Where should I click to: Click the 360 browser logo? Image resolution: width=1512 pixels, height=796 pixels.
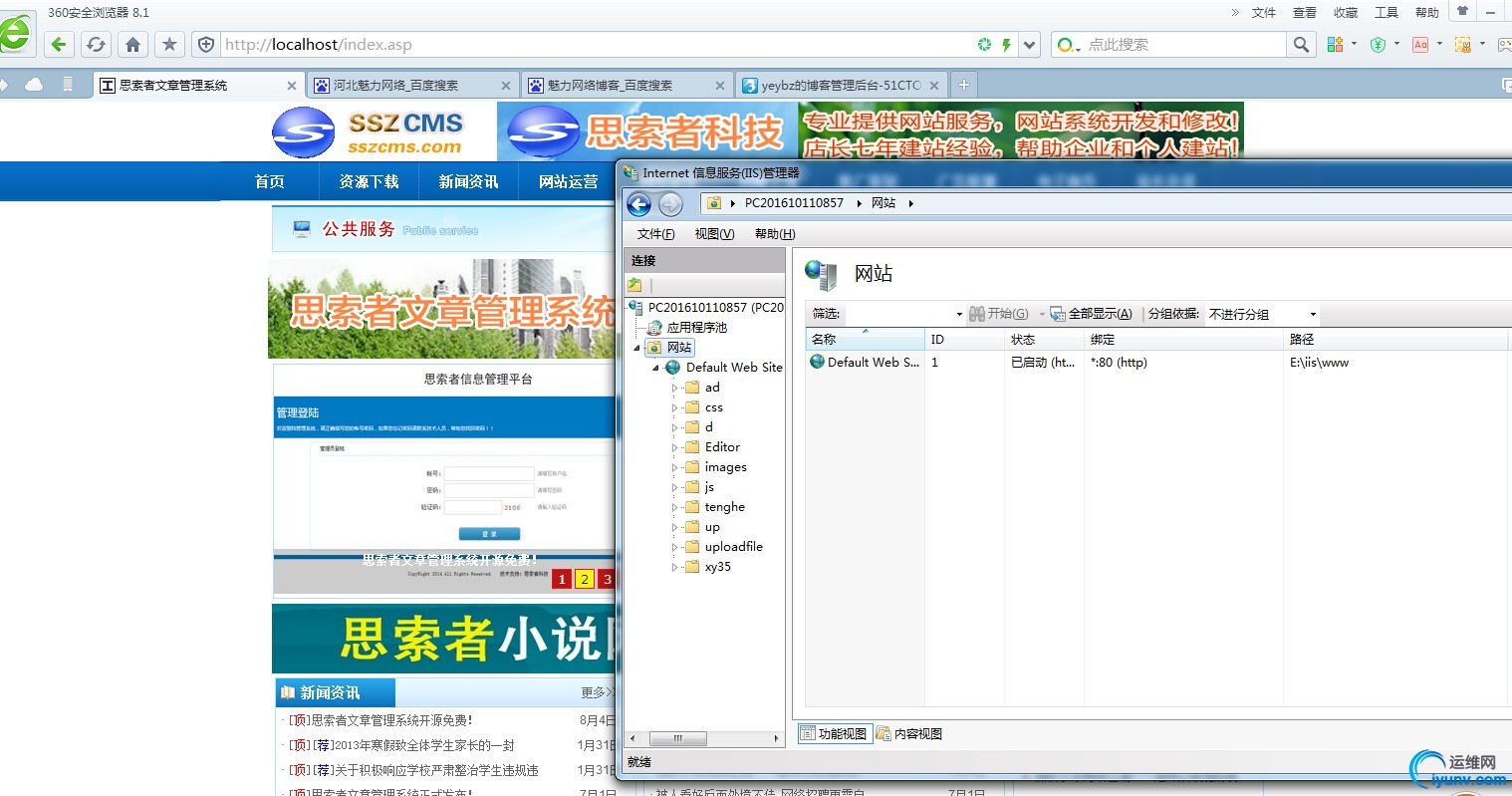pyautogui.click(x=15, y=33)
